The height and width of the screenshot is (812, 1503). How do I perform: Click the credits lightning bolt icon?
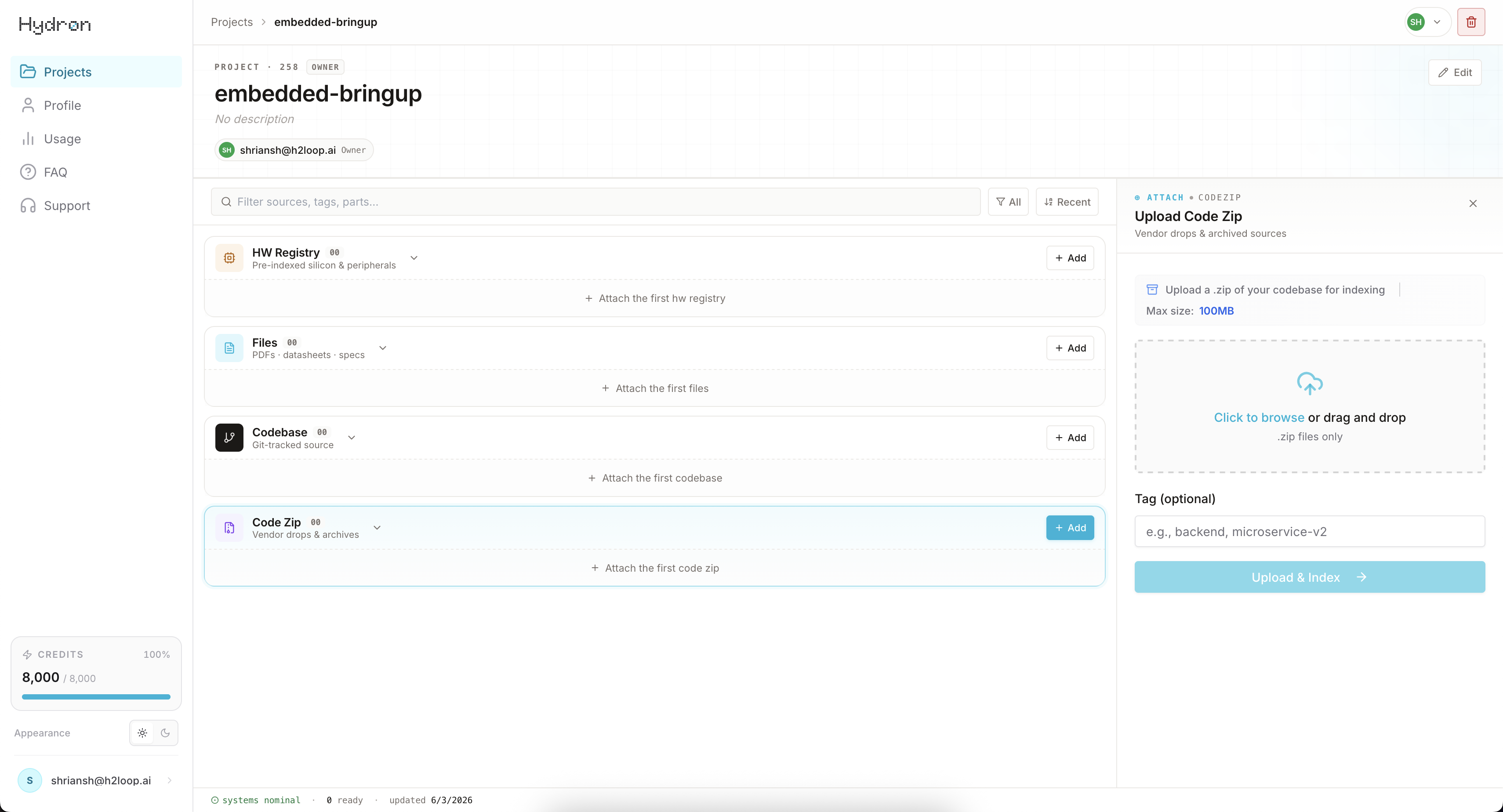point(27,655)
